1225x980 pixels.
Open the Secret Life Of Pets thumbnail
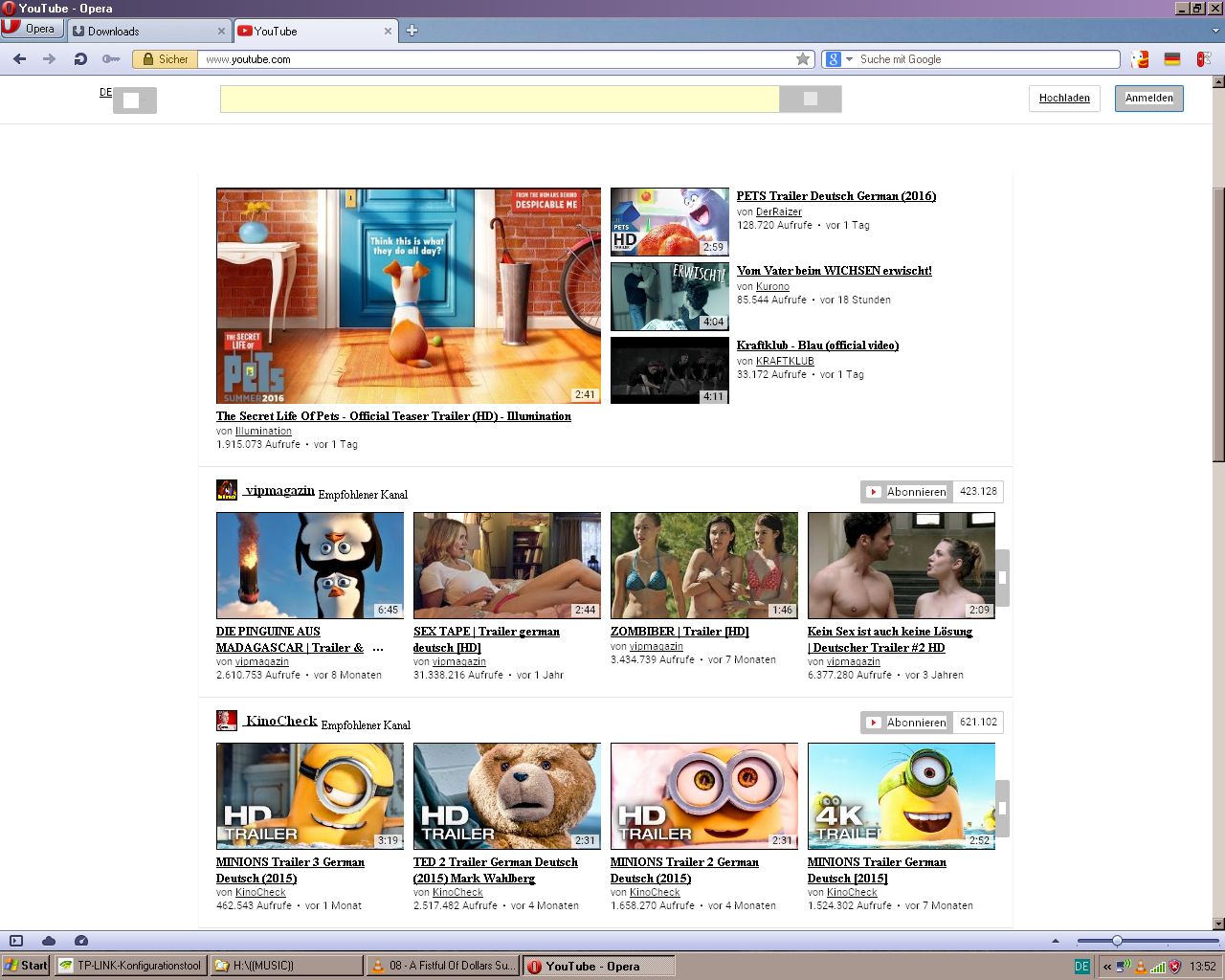coord(409,296)
